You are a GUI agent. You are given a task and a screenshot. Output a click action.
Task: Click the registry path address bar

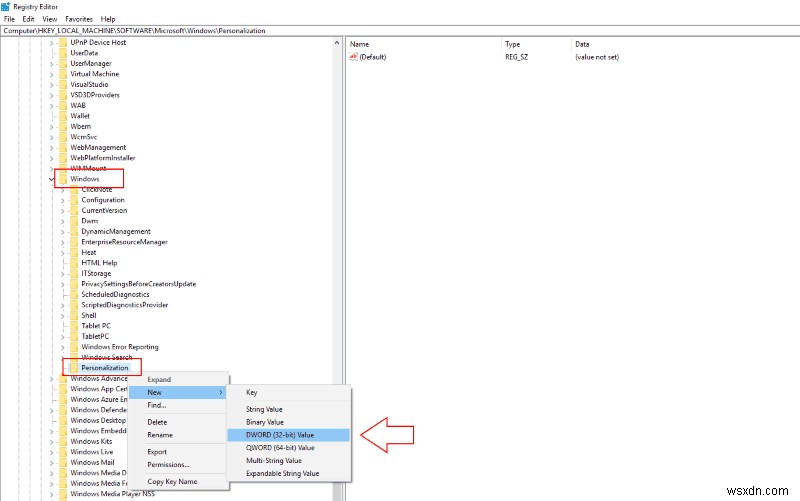coord(400,31)
